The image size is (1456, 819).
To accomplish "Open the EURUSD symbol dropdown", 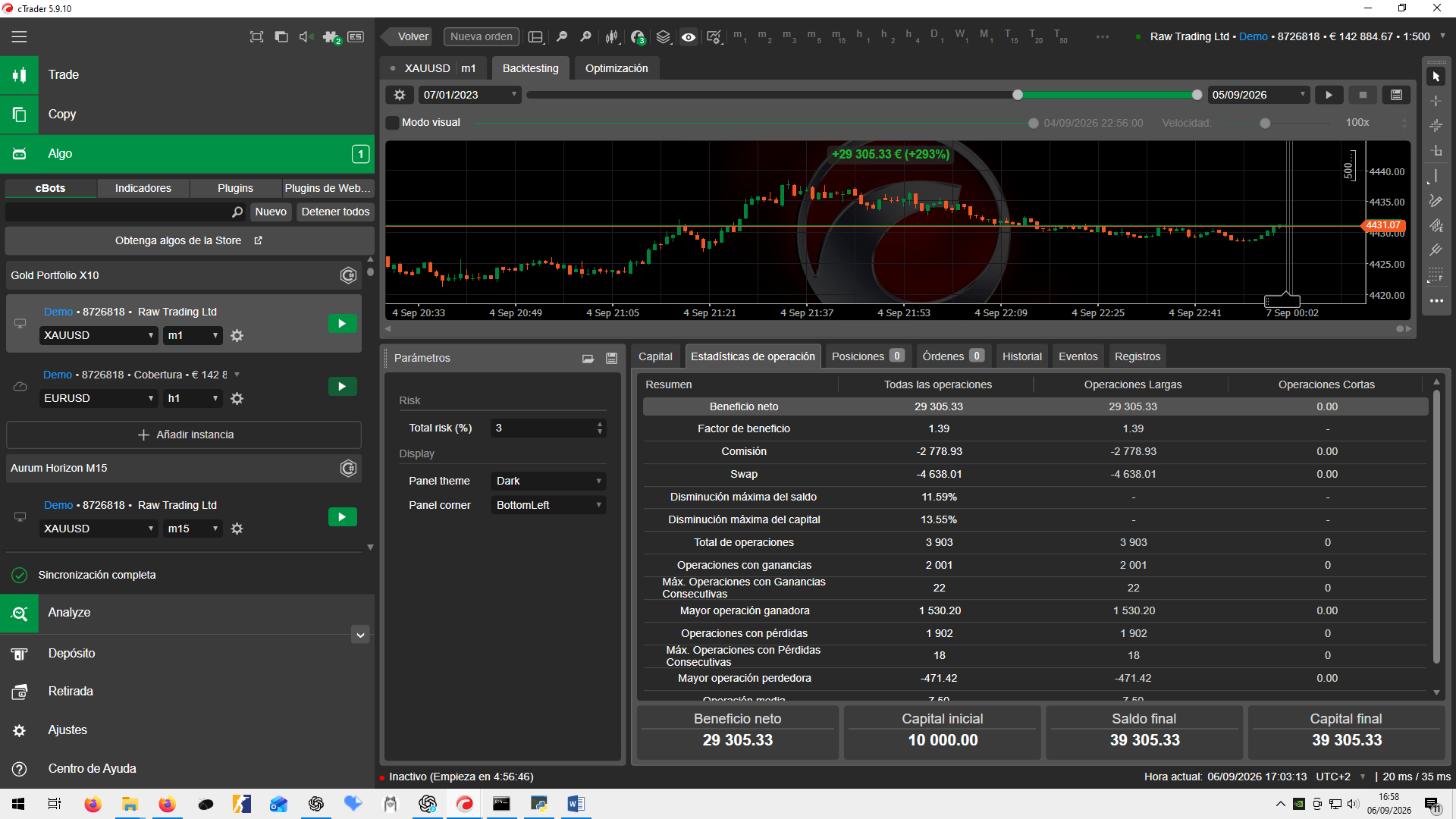I will (x=99, y=398).
